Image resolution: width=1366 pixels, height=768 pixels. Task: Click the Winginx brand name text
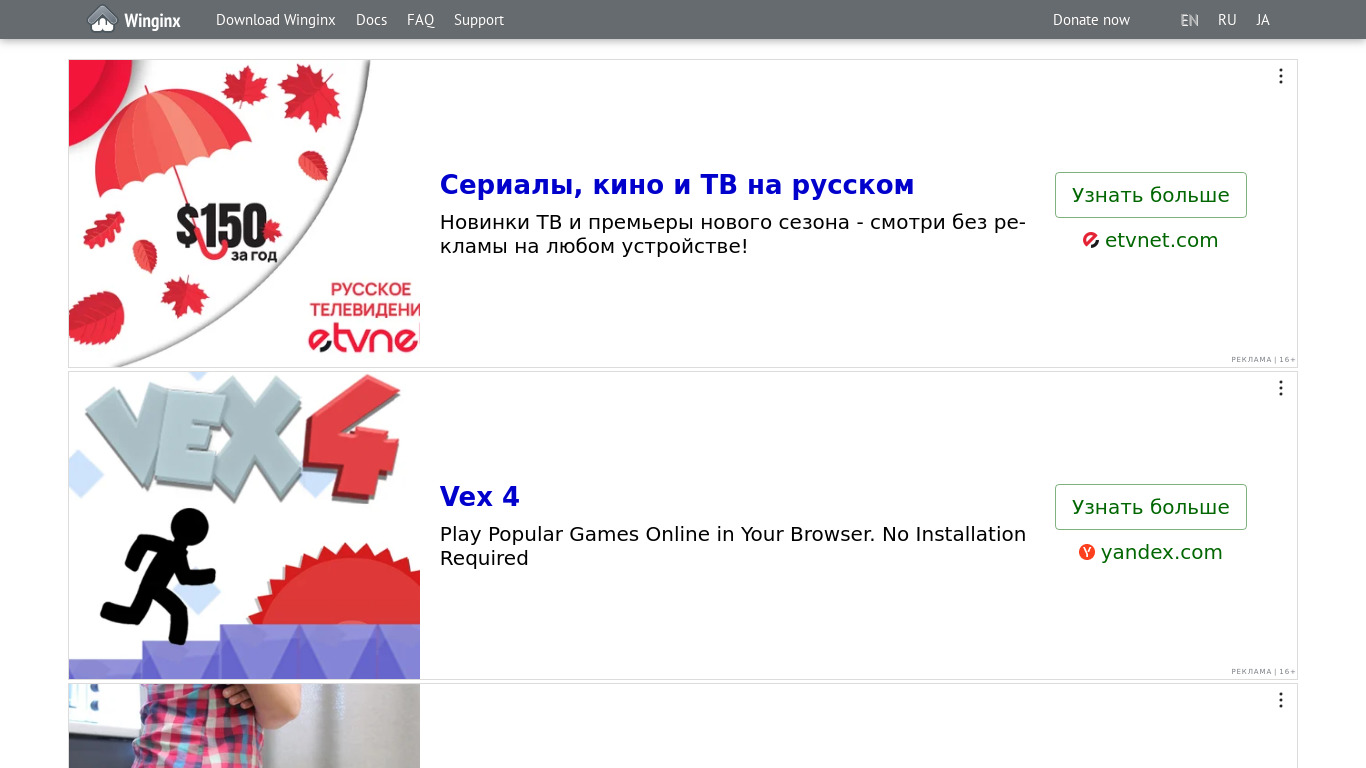(152, 20)
